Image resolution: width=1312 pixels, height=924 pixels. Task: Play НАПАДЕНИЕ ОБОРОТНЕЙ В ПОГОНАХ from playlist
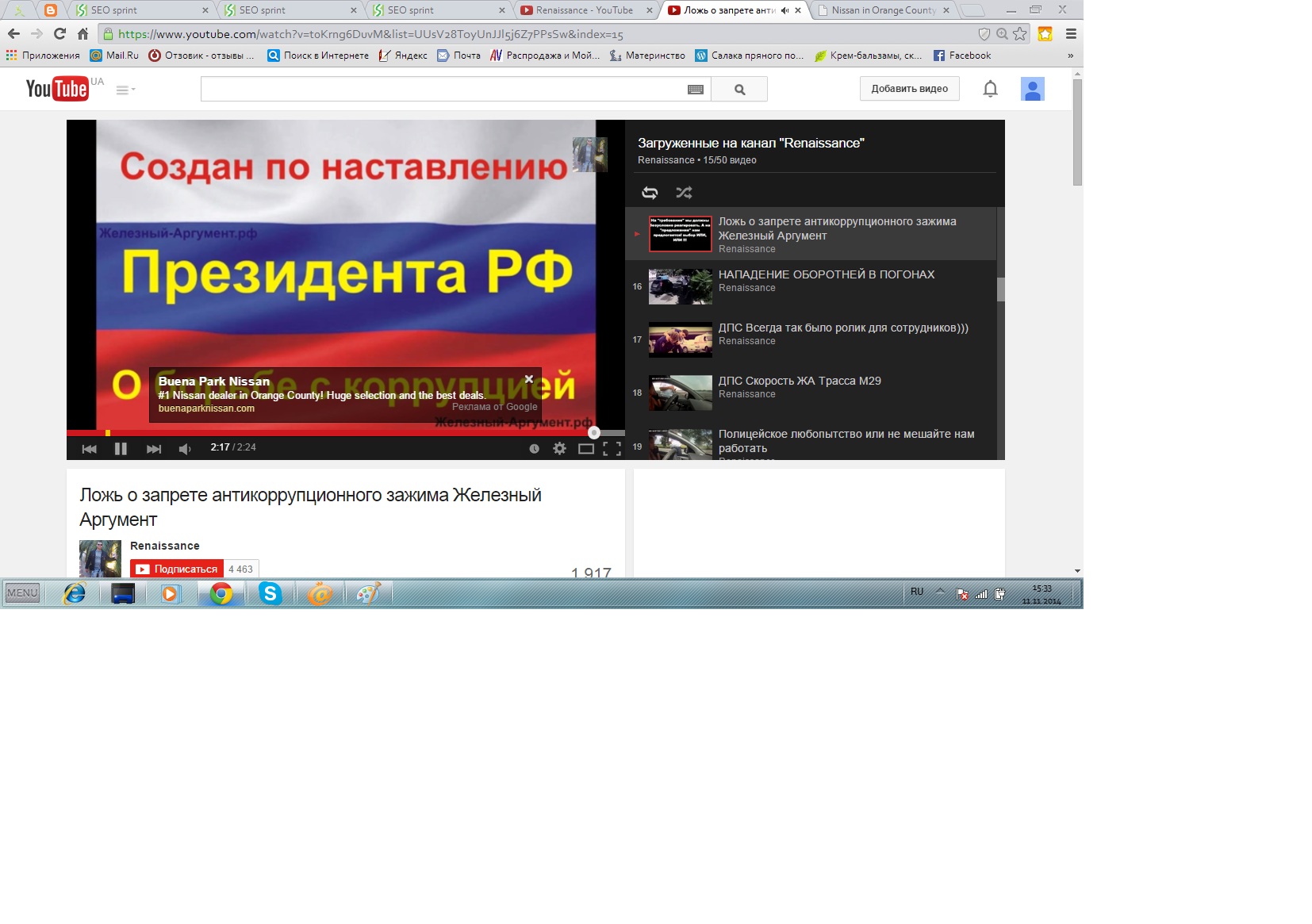(x=827, y=274)
